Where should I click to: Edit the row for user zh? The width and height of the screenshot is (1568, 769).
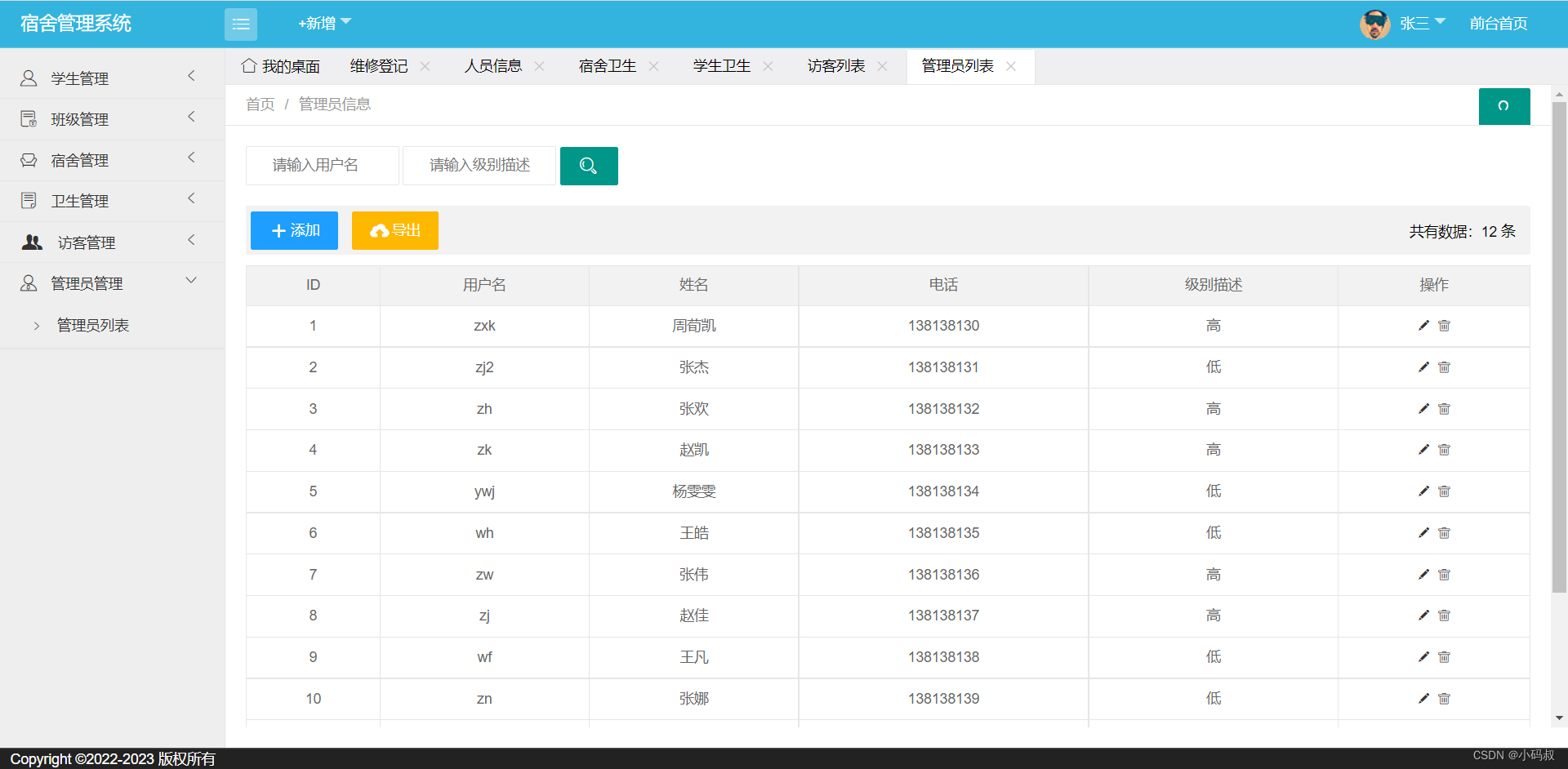click(1423, 409)
